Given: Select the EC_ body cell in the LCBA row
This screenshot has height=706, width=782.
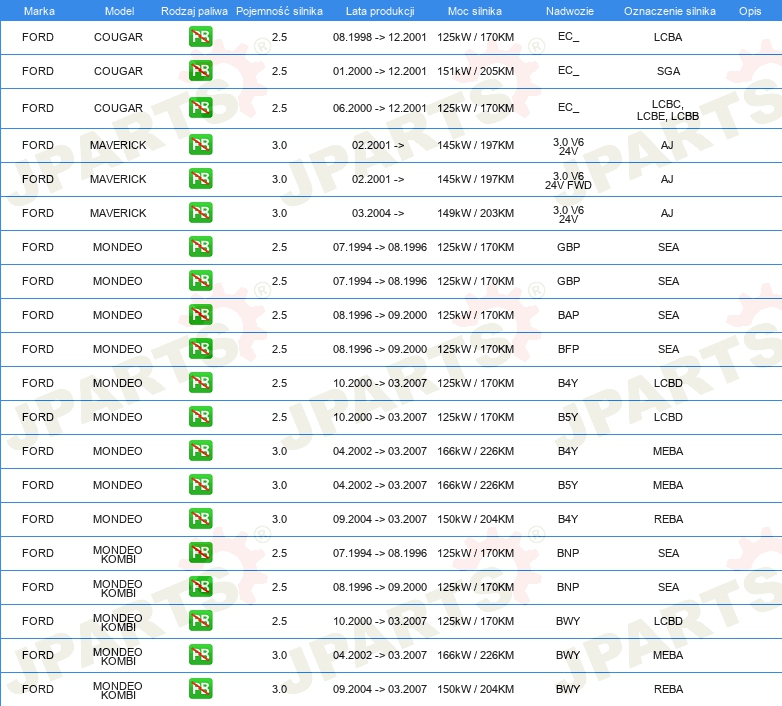Looking at the screenshot, I should [x=569, y=37].
